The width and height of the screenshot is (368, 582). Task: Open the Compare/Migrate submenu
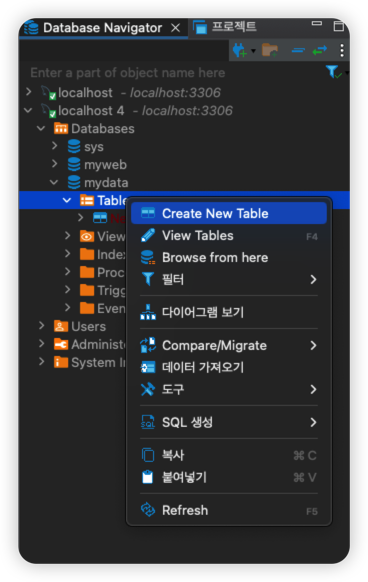(229, 346)
